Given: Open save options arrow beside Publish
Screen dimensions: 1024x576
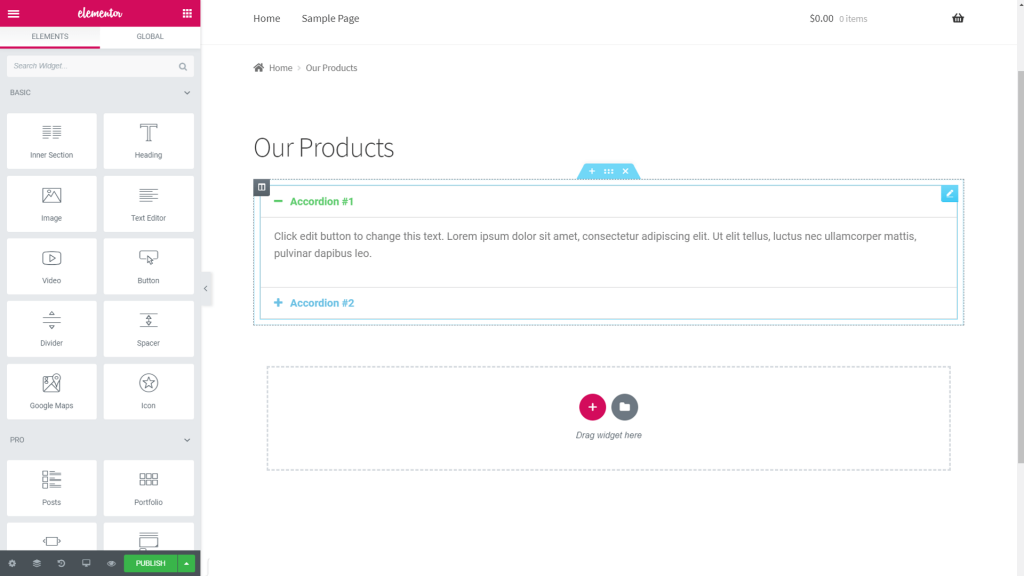Looking at the screenshot, I should (186, 564).
